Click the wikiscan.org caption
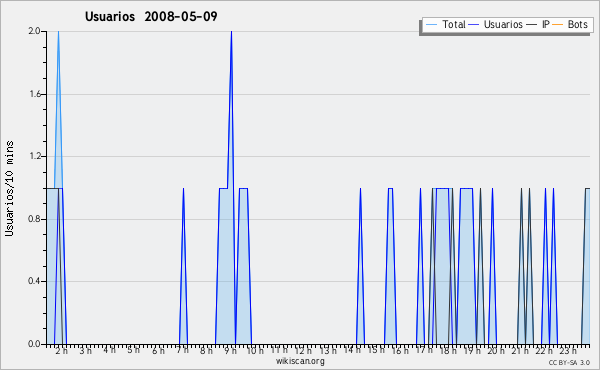600x370 pixels. 300,361
